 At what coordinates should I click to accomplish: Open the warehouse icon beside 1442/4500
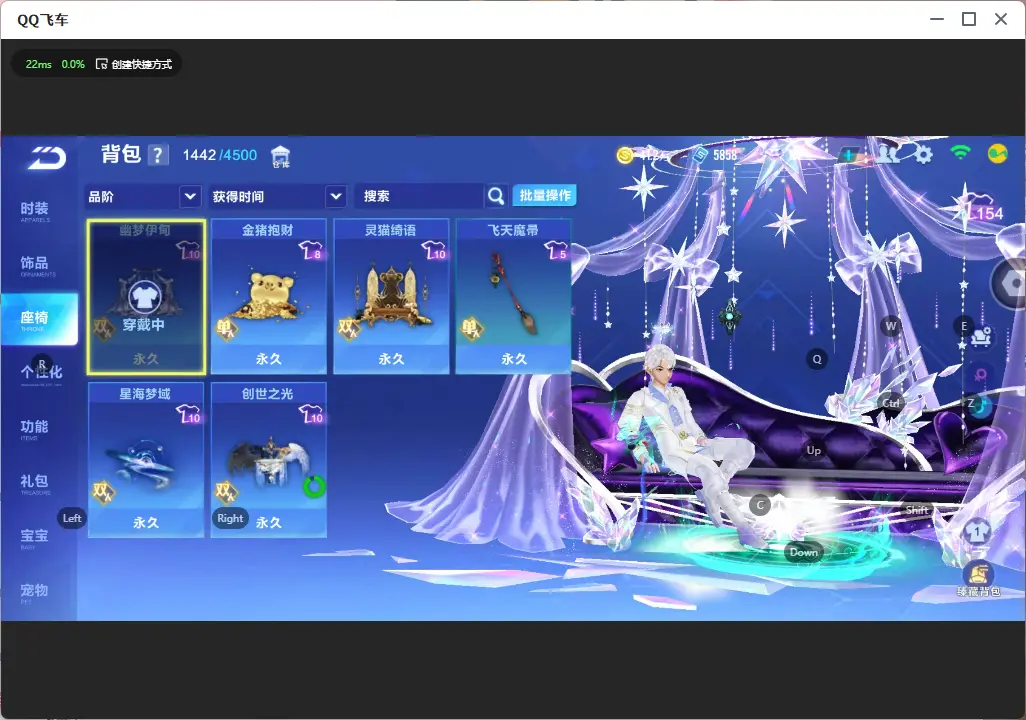281,156
